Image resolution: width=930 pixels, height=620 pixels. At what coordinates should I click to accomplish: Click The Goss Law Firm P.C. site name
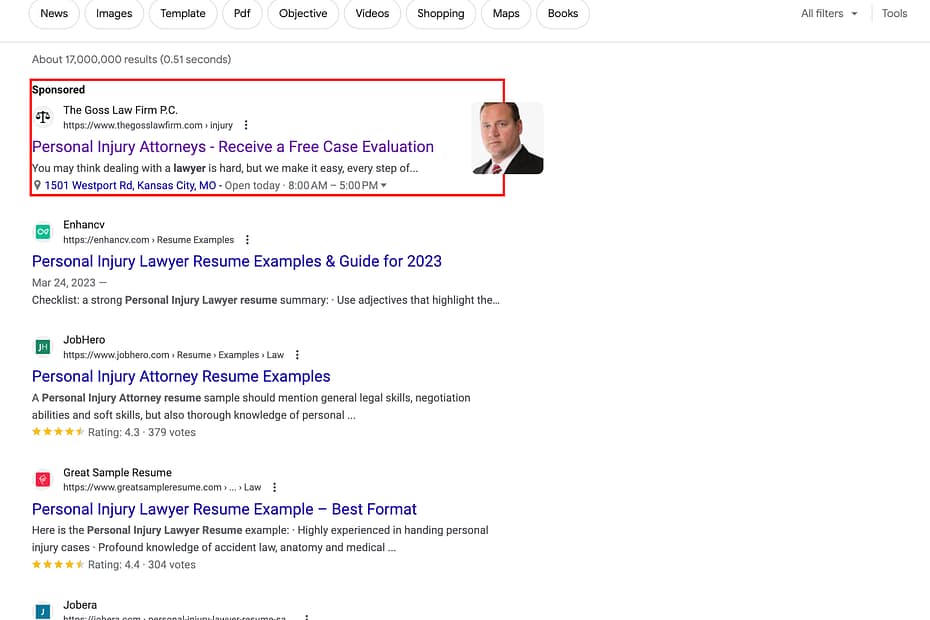[x=120, y=110]
